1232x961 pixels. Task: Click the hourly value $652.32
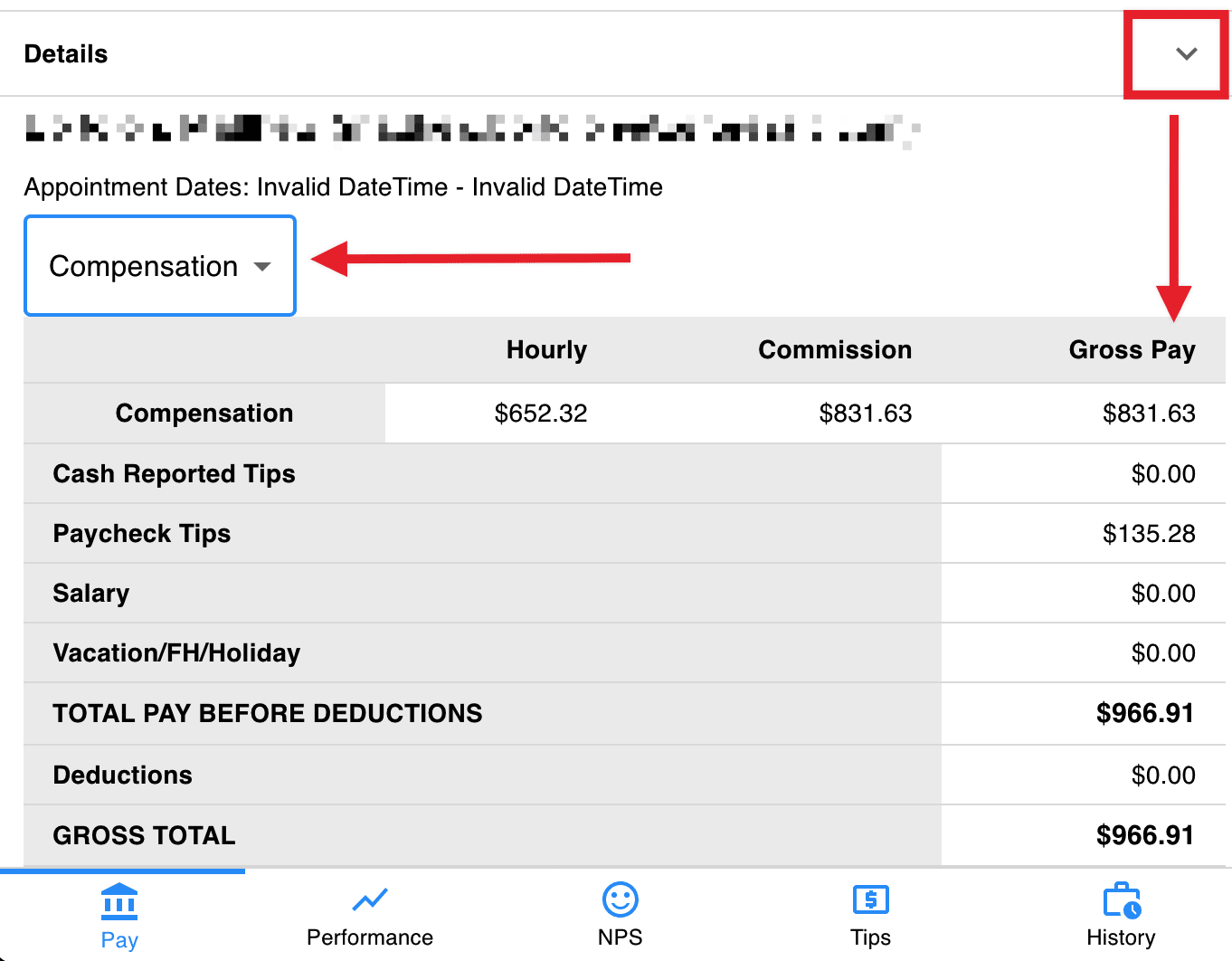541,414
